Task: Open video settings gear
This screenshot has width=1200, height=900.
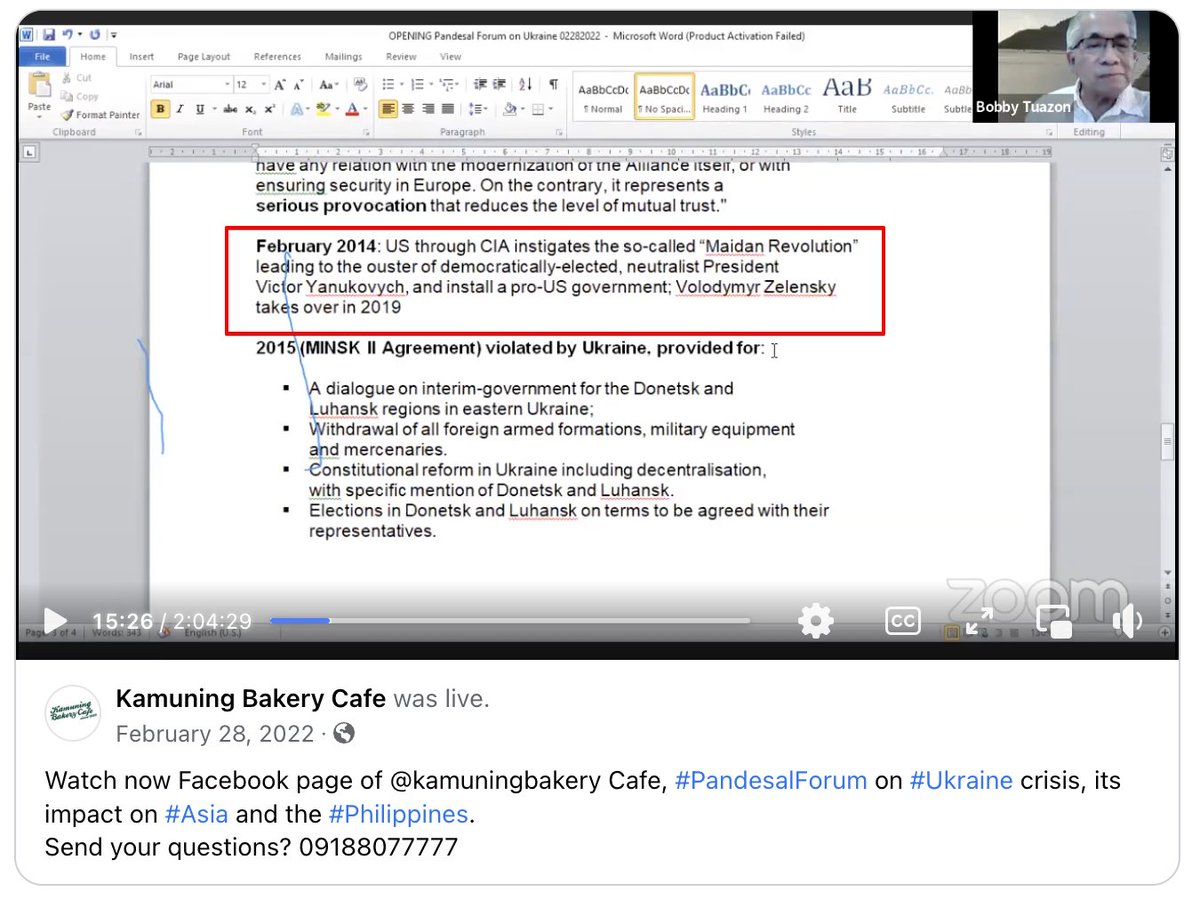Action: coord(816,621)
